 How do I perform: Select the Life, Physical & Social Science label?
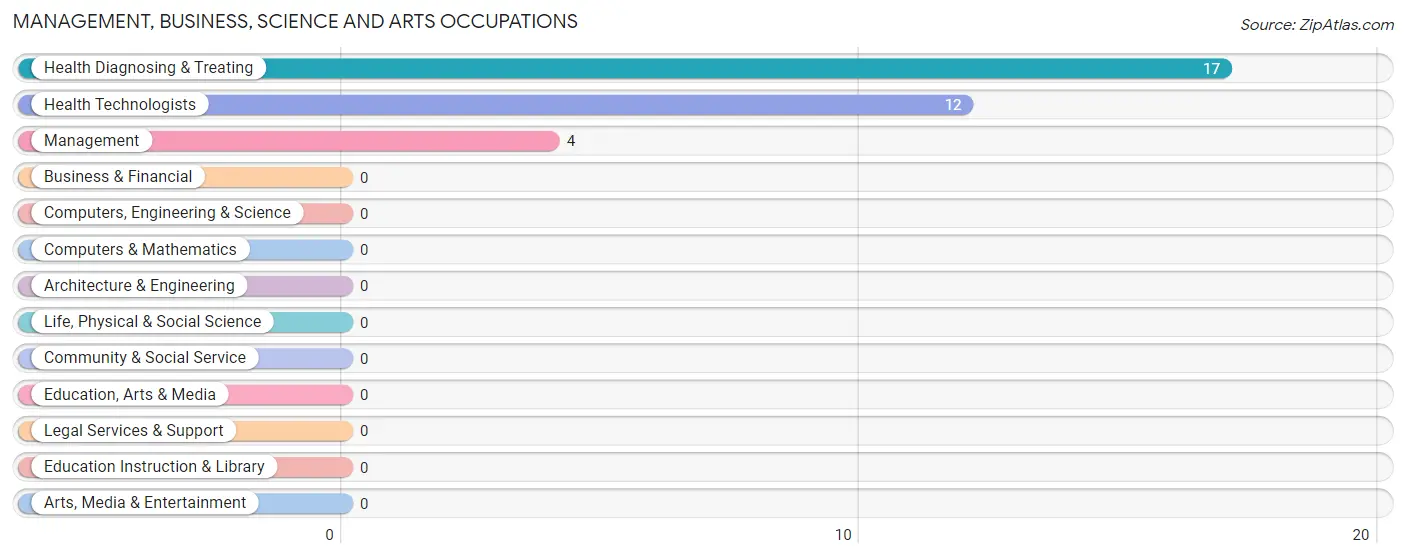pyautogui.click(x=152, y=321)
